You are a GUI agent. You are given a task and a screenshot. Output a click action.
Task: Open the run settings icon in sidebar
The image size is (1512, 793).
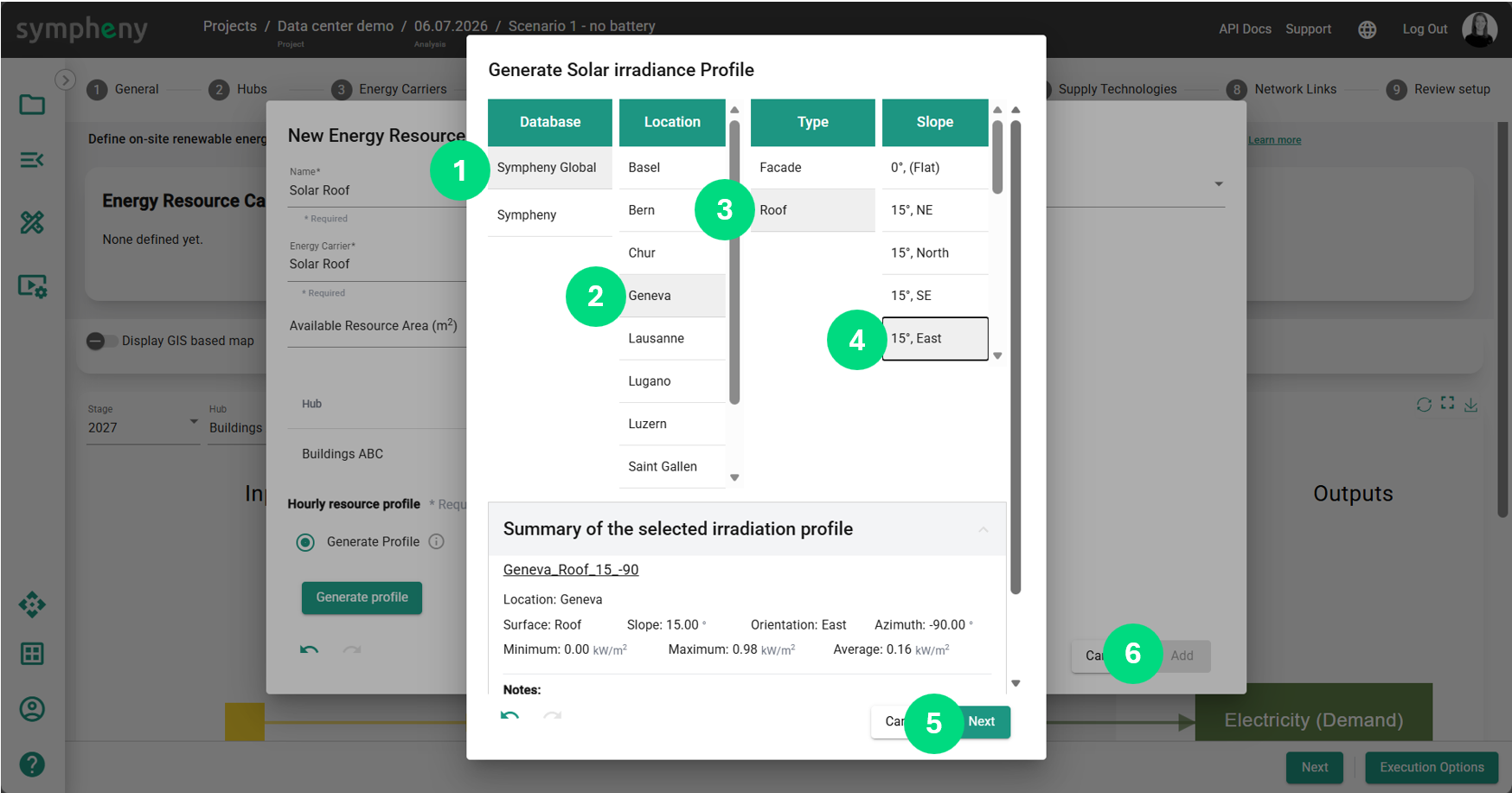coord(32,286)
